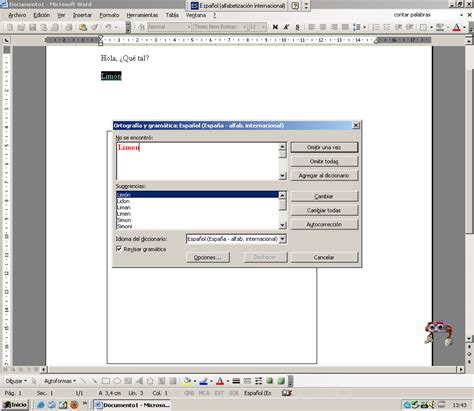Create a new blank document

pos(10,27)
